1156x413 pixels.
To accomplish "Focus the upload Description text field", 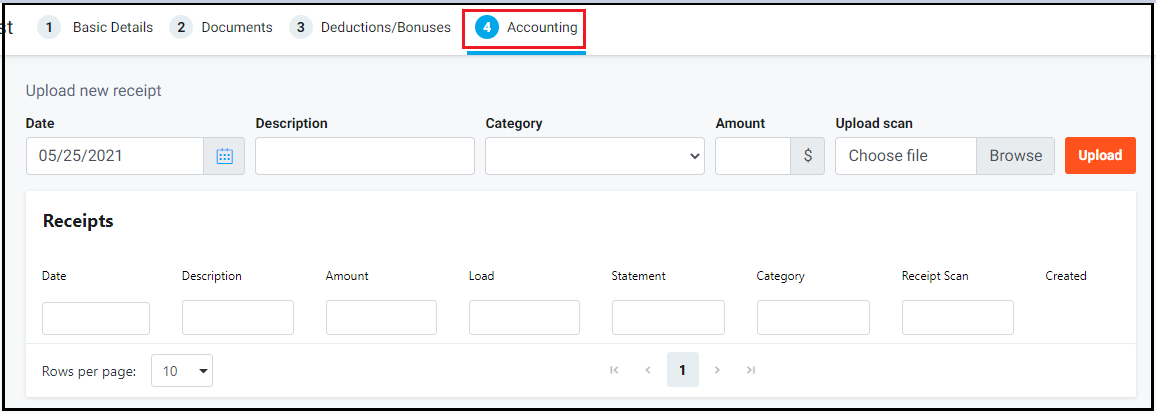I will (365, 156).
